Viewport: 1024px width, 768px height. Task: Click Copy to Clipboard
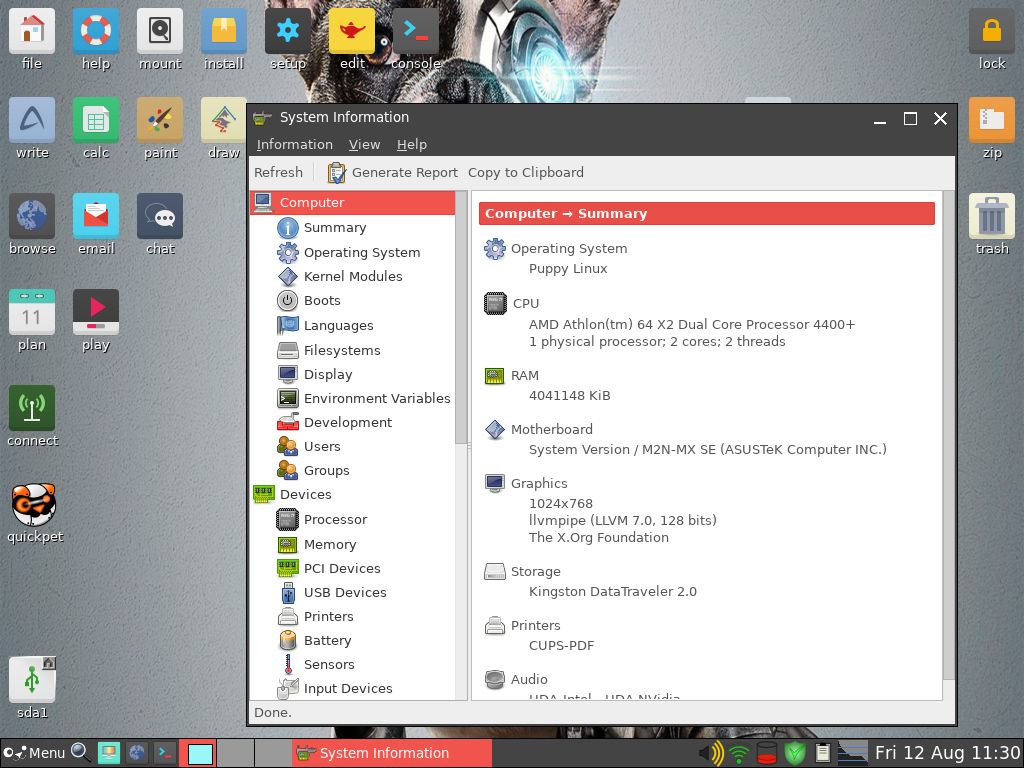tap(526, 172)
